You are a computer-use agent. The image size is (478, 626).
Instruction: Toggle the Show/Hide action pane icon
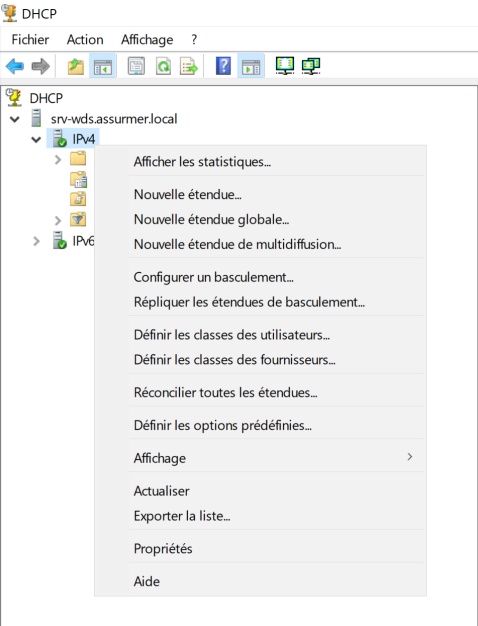pyautogui.click(x=251, y=66)
